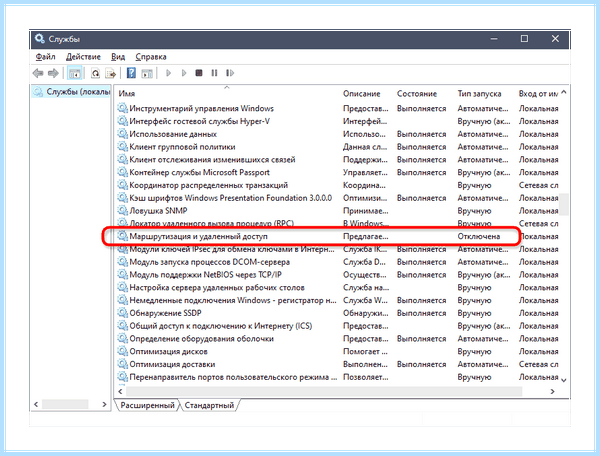Click horizontal scrollbar thumb under services list
Image resolution: width=600 pixels, height=456 pixels.
[324, 391]
